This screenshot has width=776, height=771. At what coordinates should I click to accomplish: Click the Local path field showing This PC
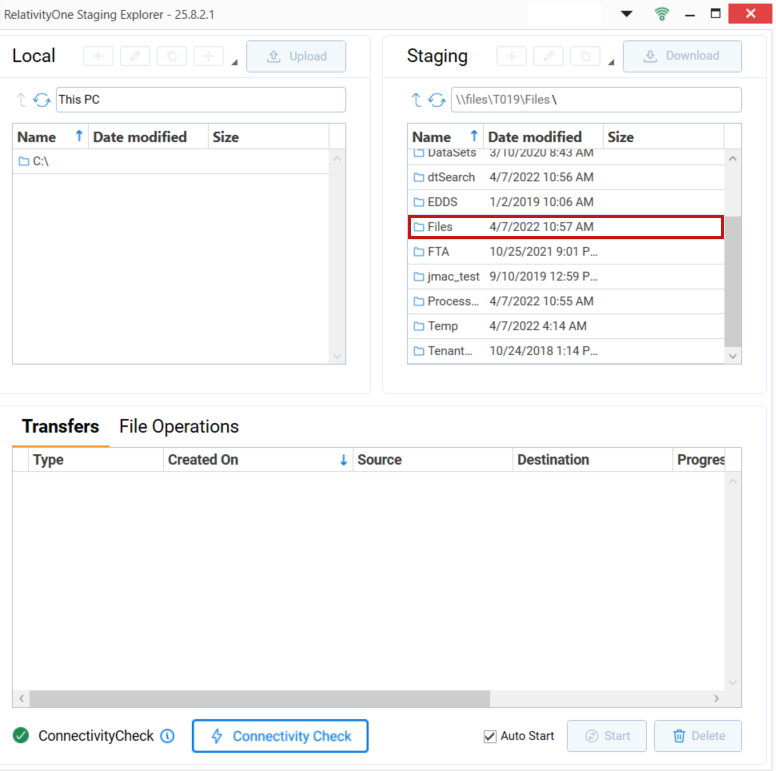(200, 100)
